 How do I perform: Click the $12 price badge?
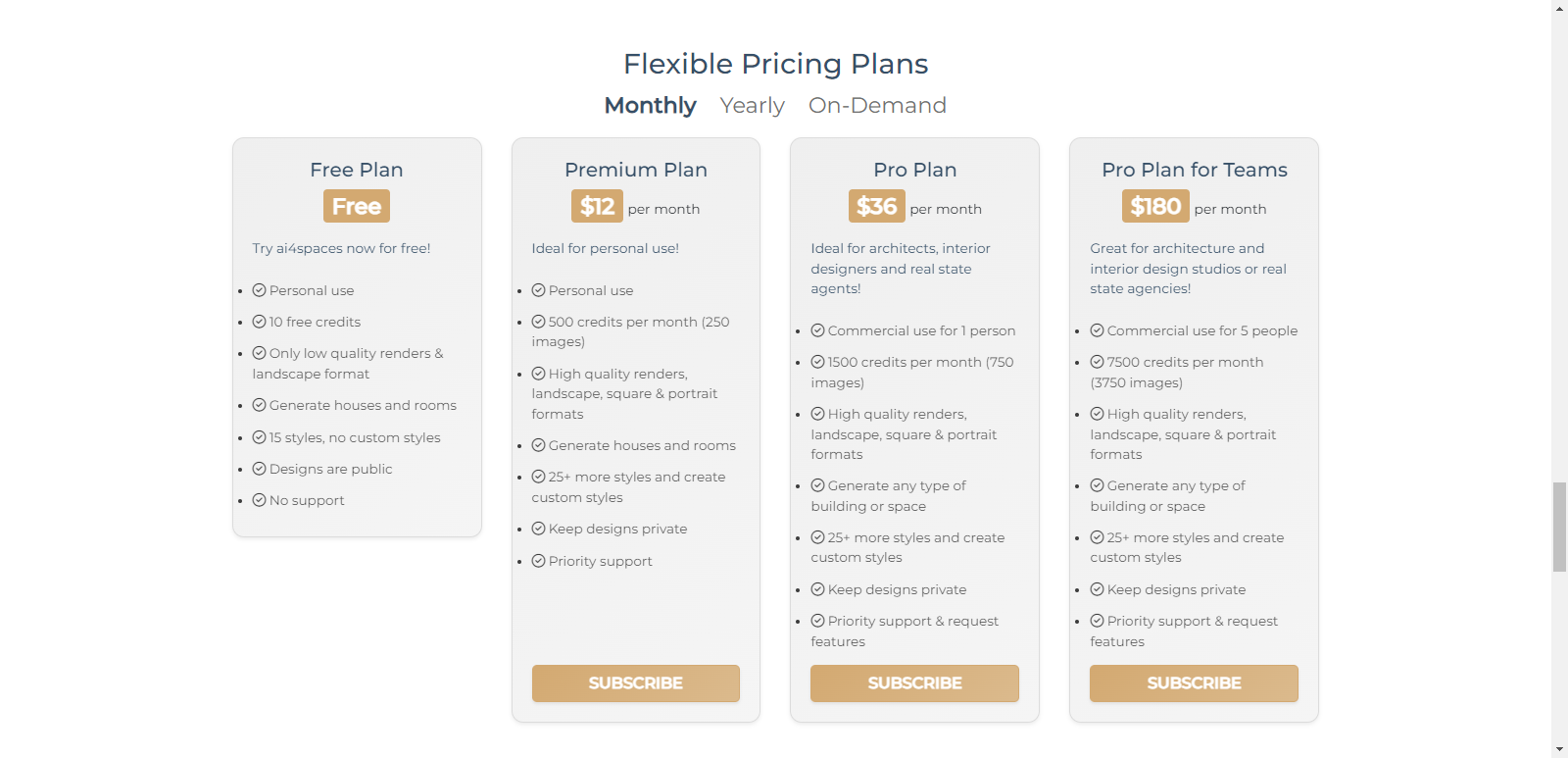pos(597,206)
